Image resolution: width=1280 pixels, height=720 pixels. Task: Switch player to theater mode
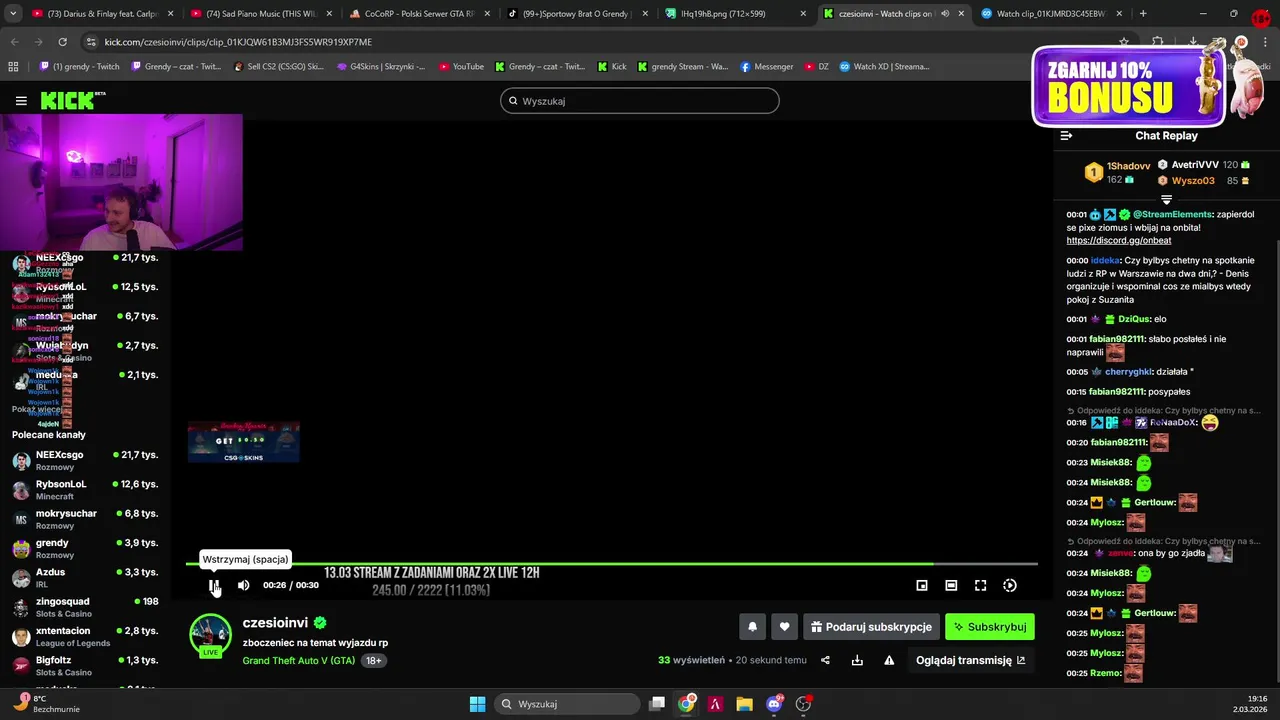coord(951,585)
